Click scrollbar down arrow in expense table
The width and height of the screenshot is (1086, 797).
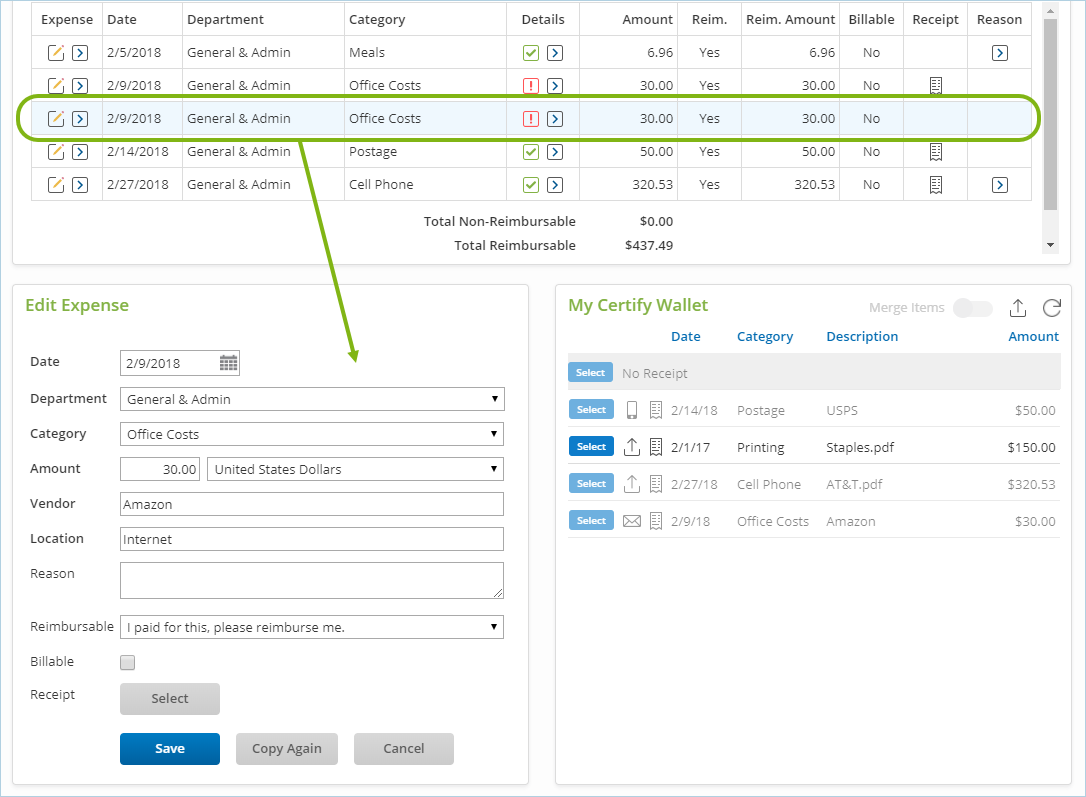(1051, 245)
